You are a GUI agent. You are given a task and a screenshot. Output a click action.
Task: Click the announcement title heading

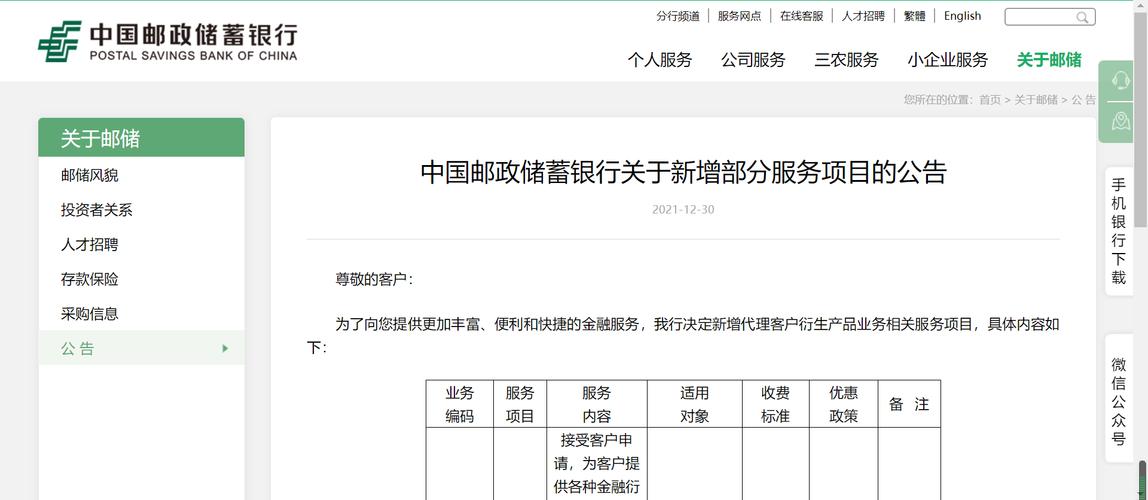684,172
